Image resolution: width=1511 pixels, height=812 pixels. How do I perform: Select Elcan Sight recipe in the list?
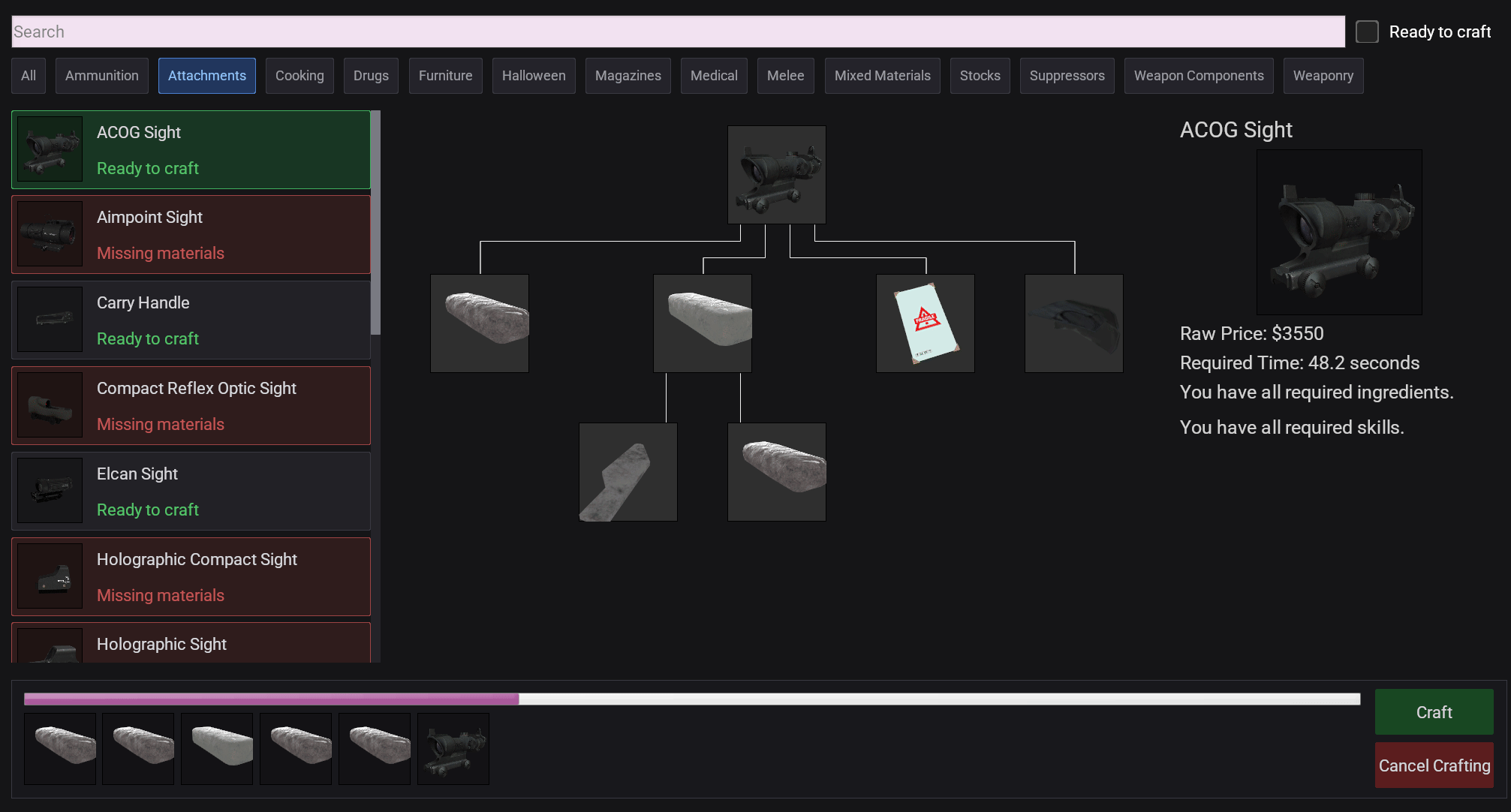click(191, 491)
